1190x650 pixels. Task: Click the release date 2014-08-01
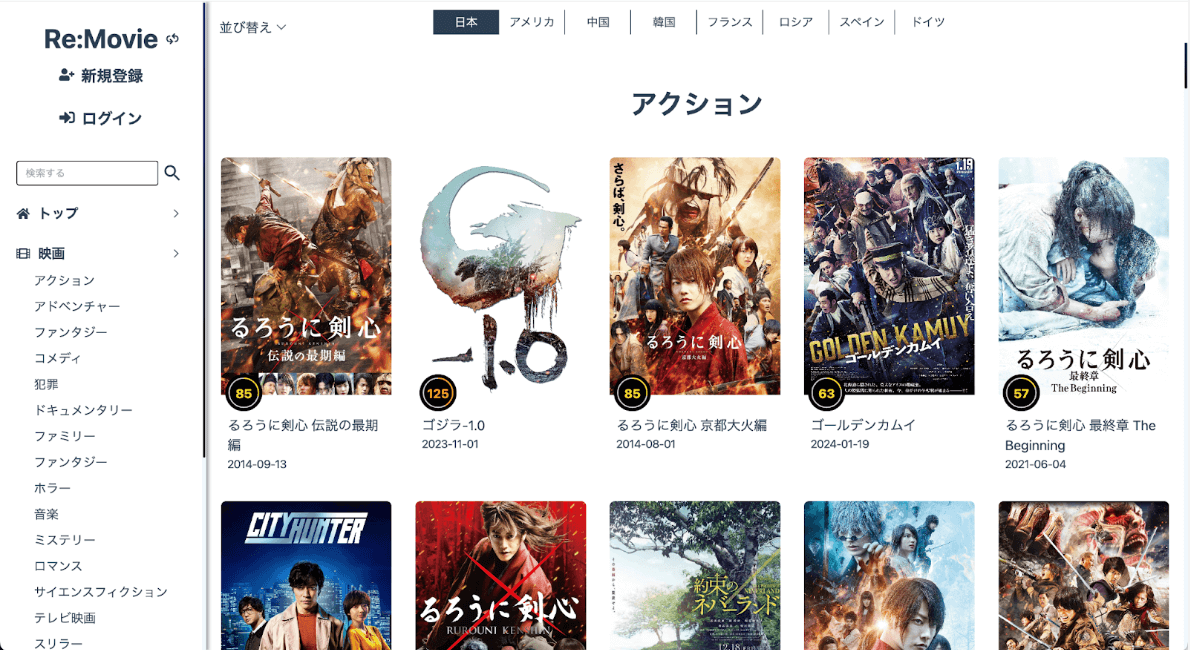(x=646, y=444)
